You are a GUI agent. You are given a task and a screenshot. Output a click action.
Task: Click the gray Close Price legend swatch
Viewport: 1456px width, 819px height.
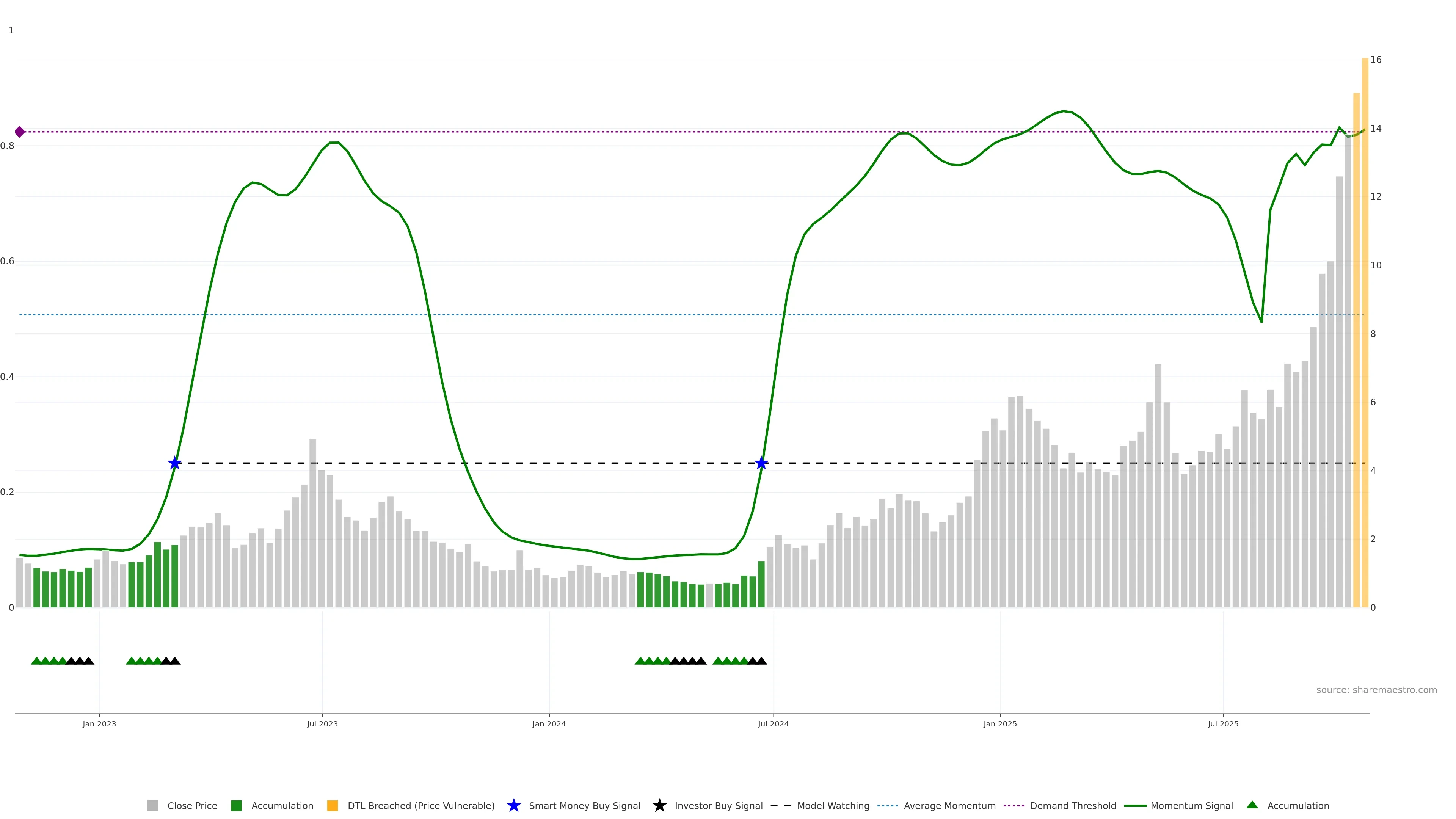click(152, 805)
